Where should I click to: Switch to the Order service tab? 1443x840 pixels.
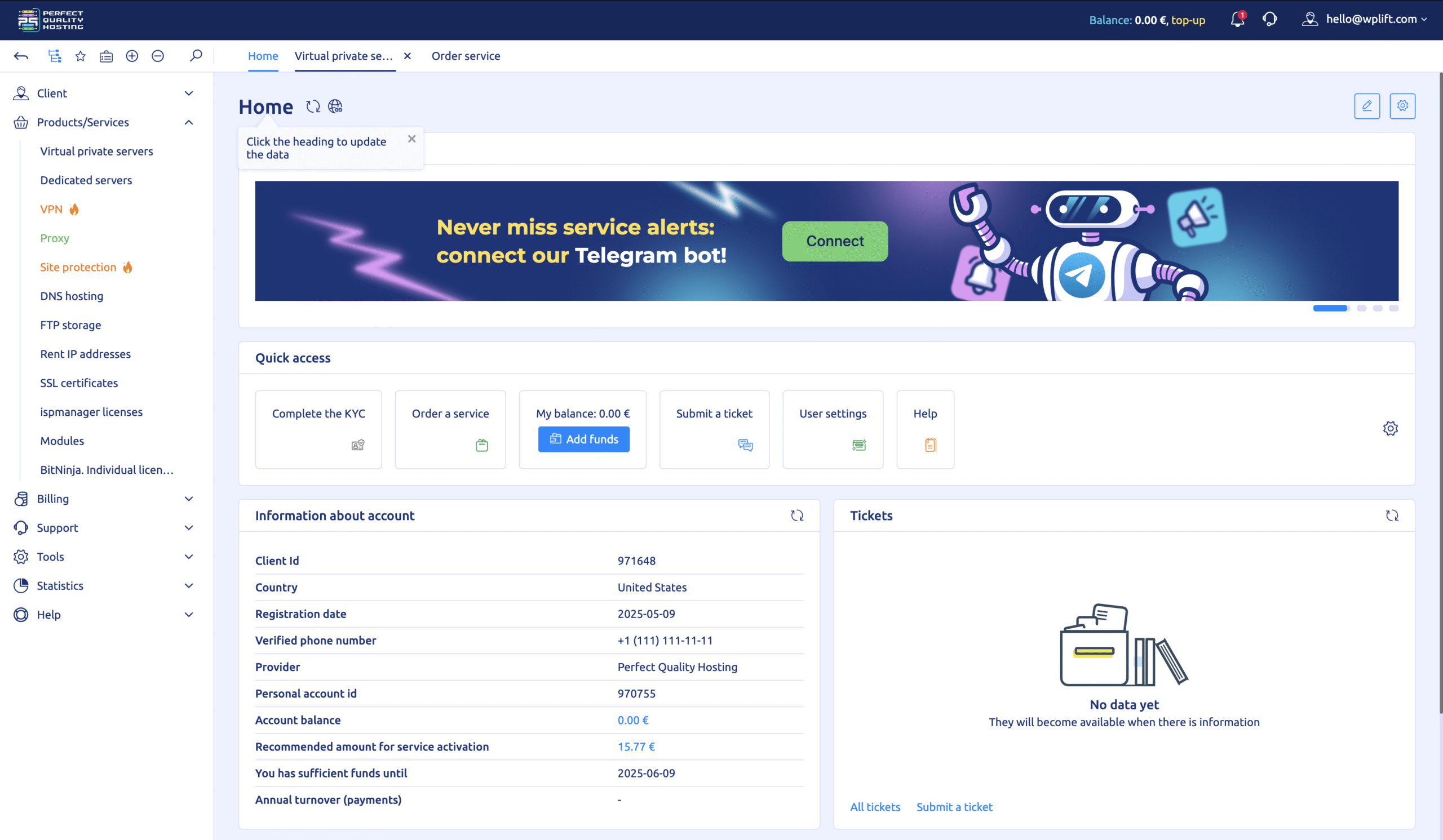(466, 56)
